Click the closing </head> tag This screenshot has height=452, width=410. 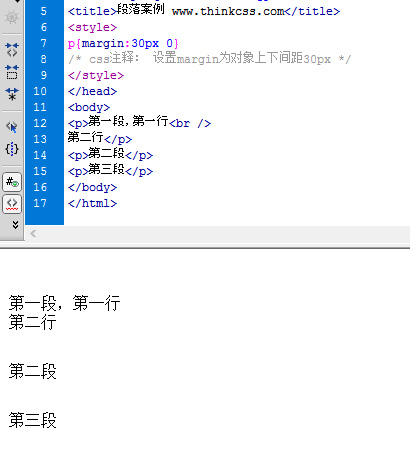coord(92,91)
